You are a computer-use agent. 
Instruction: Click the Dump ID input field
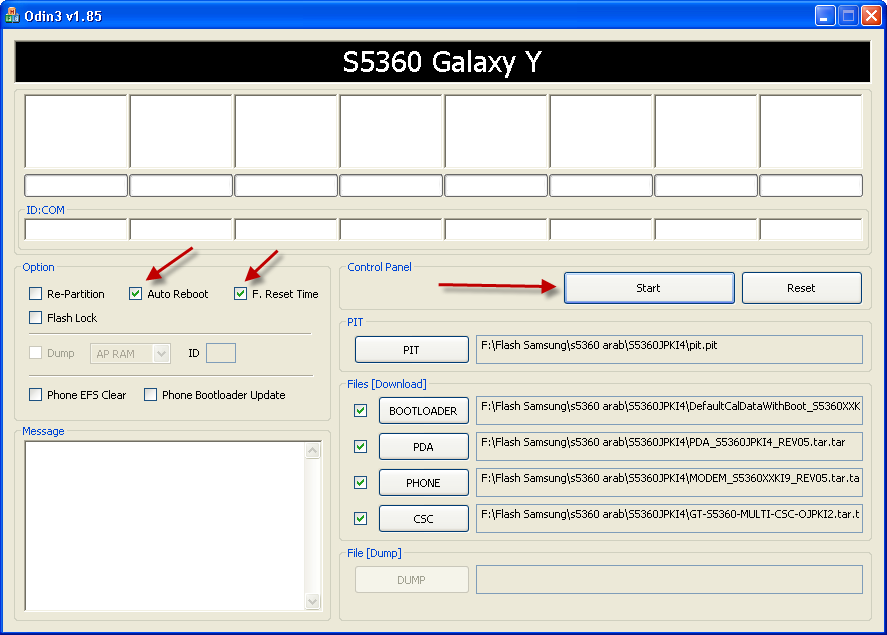coord(221,353)
